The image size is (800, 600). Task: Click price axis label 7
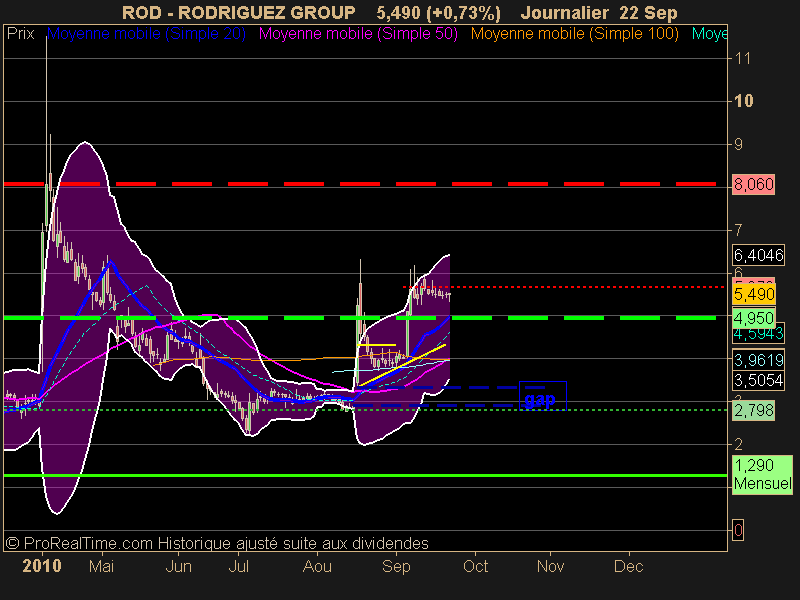tap(738, 230)
